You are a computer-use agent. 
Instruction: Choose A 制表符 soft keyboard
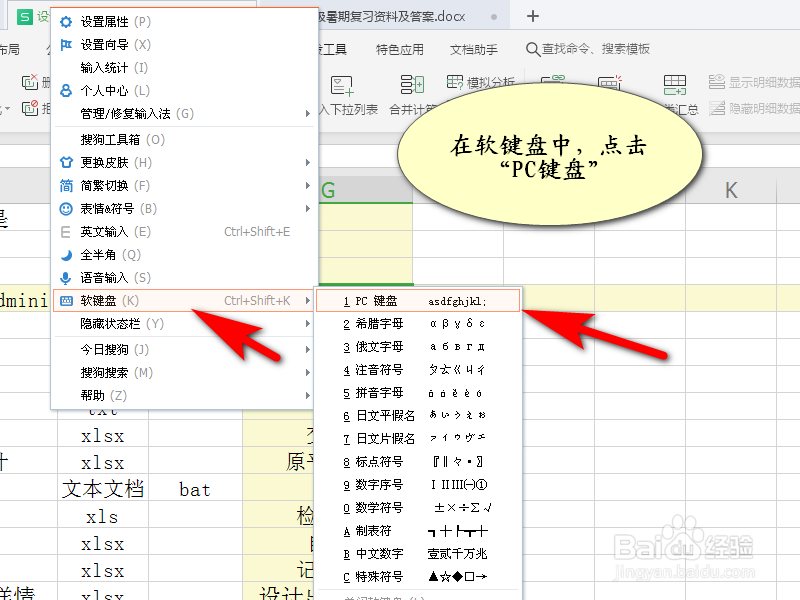click(x=418, y=531)
